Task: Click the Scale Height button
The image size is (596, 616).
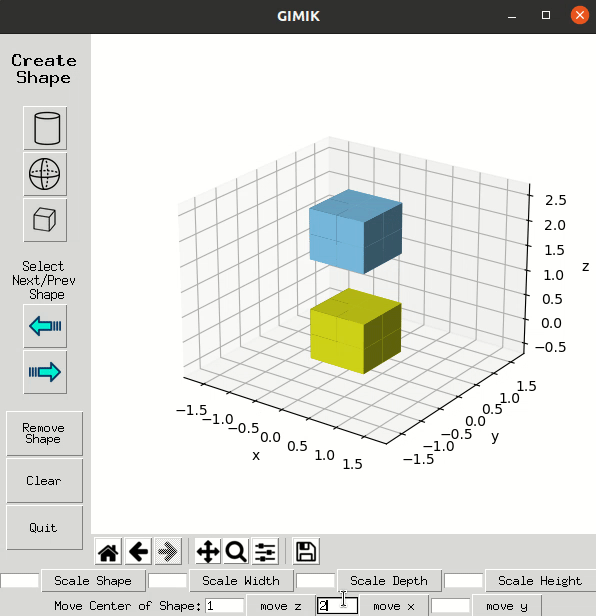Action: [x=541, y=581]
